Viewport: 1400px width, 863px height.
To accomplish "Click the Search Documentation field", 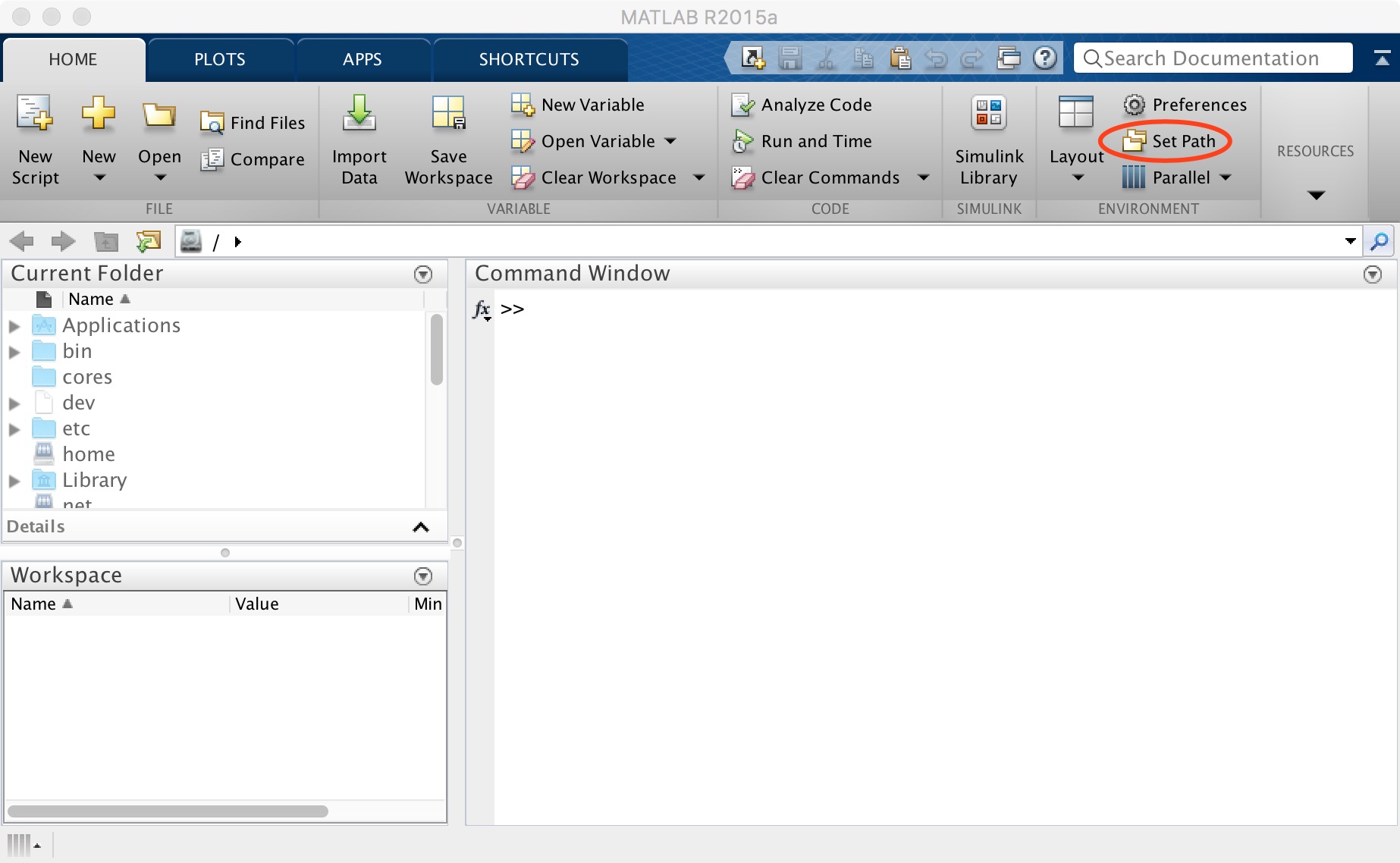I will (x=1213, y=58).
